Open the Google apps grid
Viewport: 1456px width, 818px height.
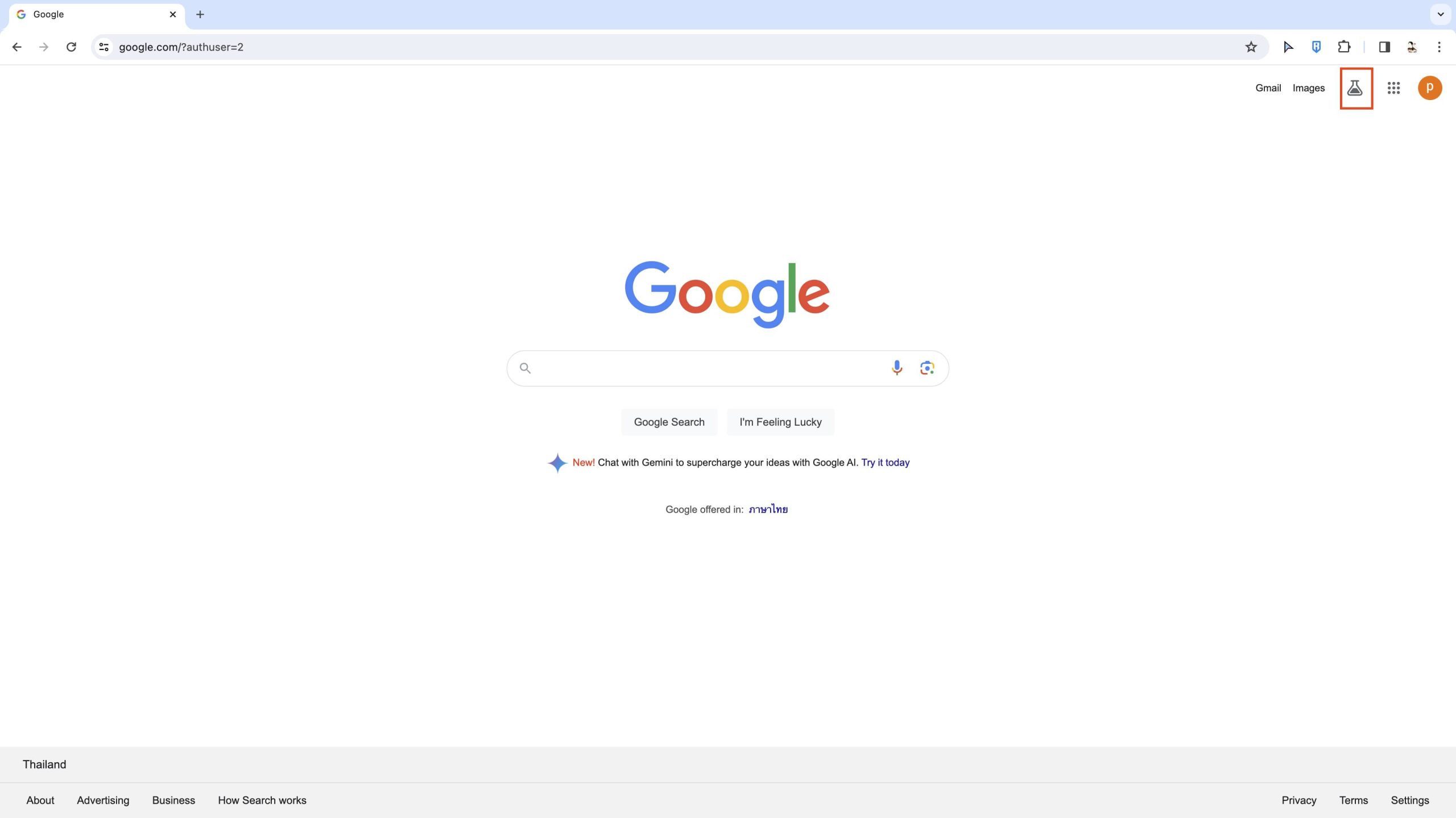click(1393, 88)
